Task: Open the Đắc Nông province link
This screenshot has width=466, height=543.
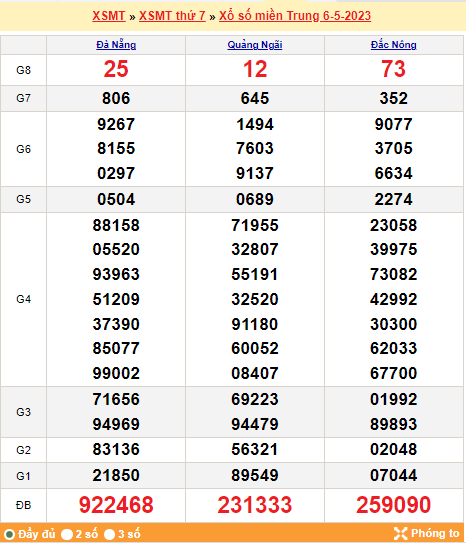Action: (x=394, y=45)
